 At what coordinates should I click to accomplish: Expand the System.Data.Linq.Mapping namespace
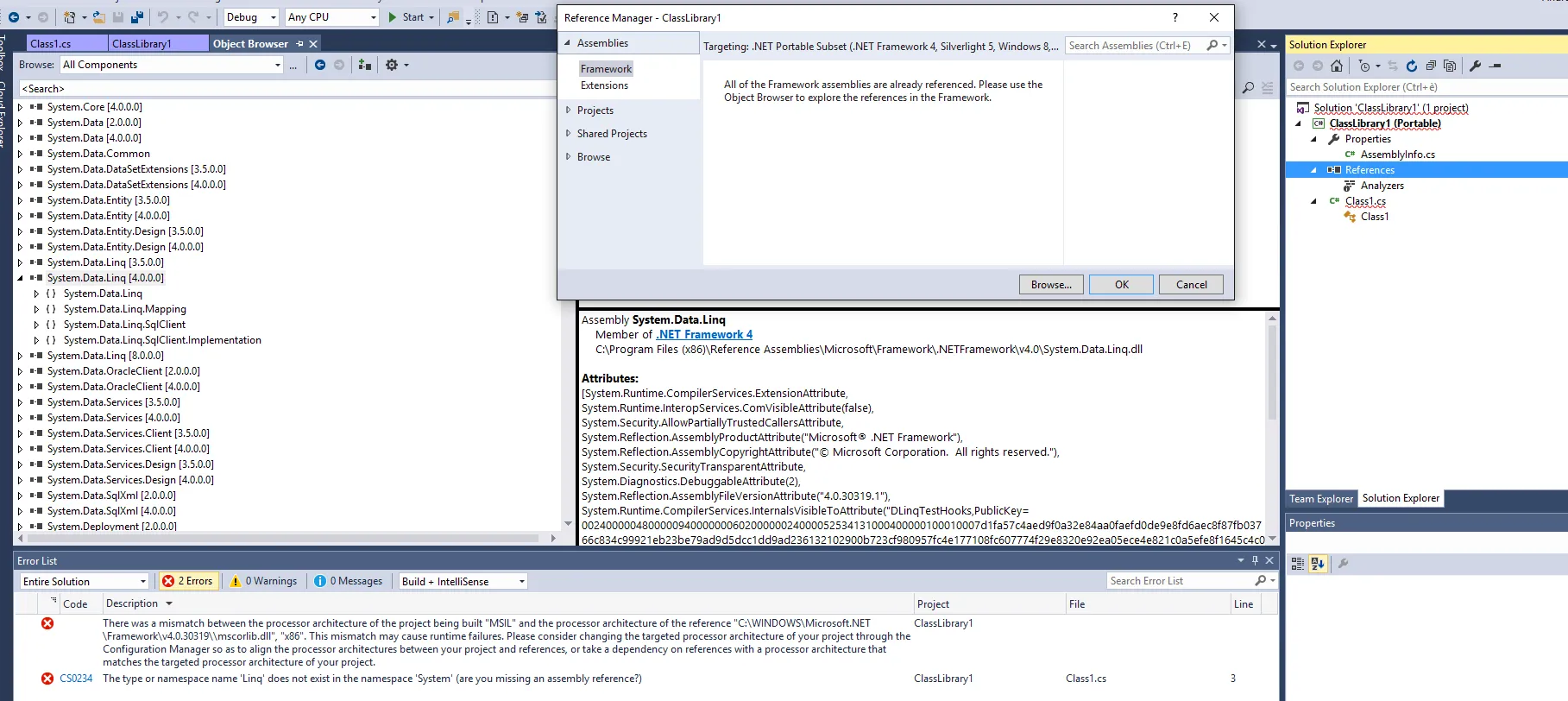point(36,309)
